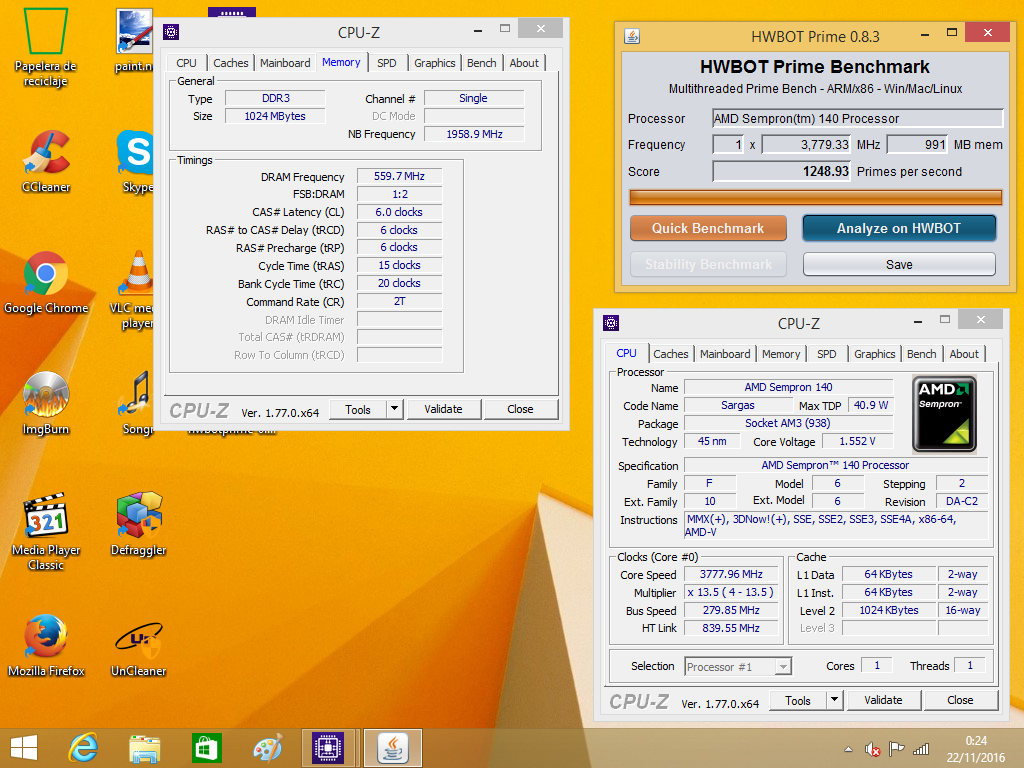Click the Tools button in the CPU-Z Memory window

coord(358,409)
